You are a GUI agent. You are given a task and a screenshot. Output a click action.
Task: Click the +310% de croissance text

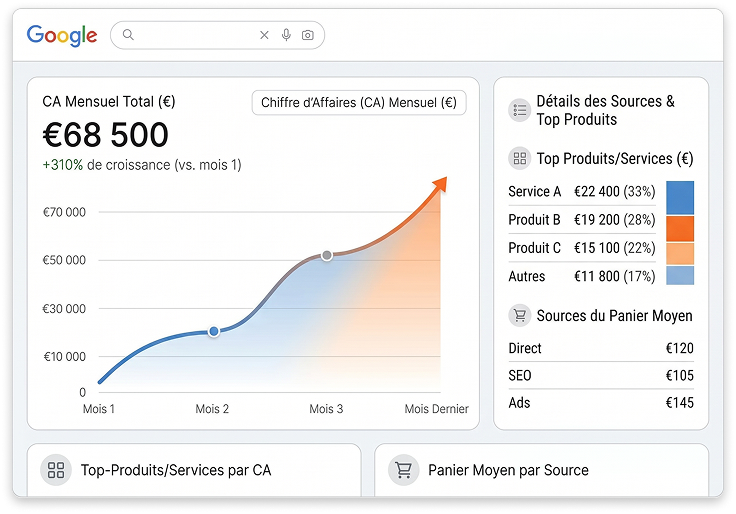(x=142, y=165)
